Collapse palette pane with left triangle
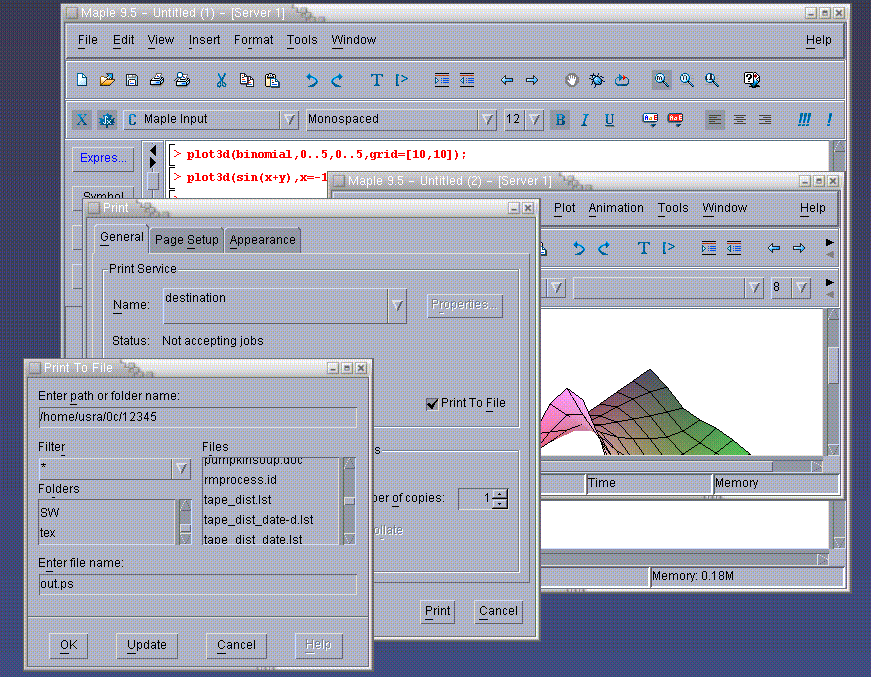 pos(153,150)
